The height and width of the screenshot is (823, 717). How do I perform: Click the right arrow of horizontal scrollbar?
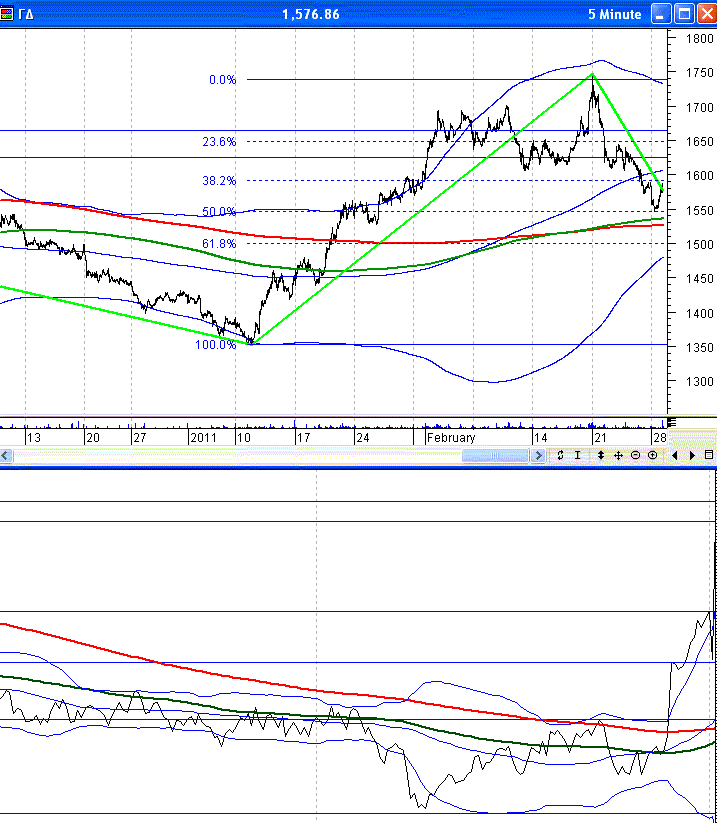coord(539,455)
